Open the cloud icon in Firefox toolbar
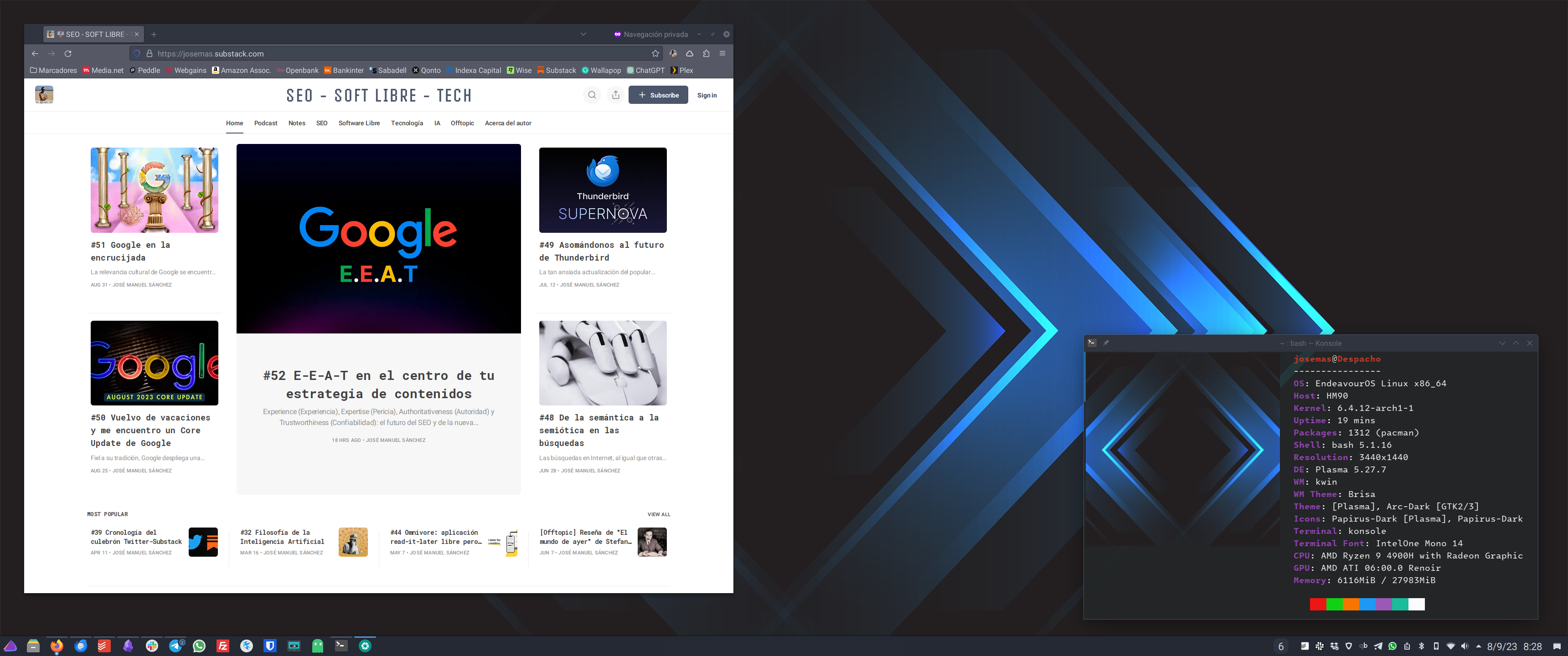 690,54
